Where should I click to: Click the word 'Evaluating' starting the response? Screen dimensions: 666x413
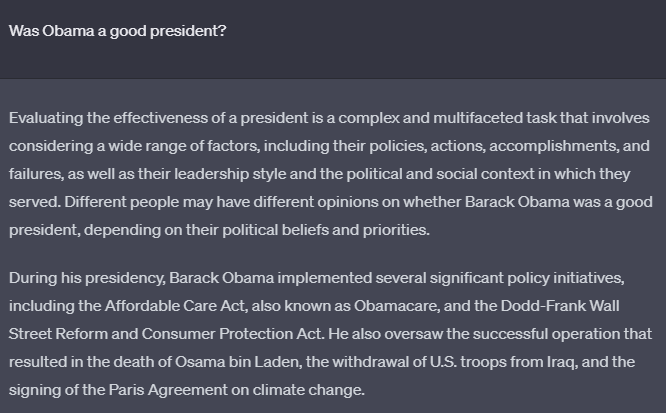click(46, 118)
